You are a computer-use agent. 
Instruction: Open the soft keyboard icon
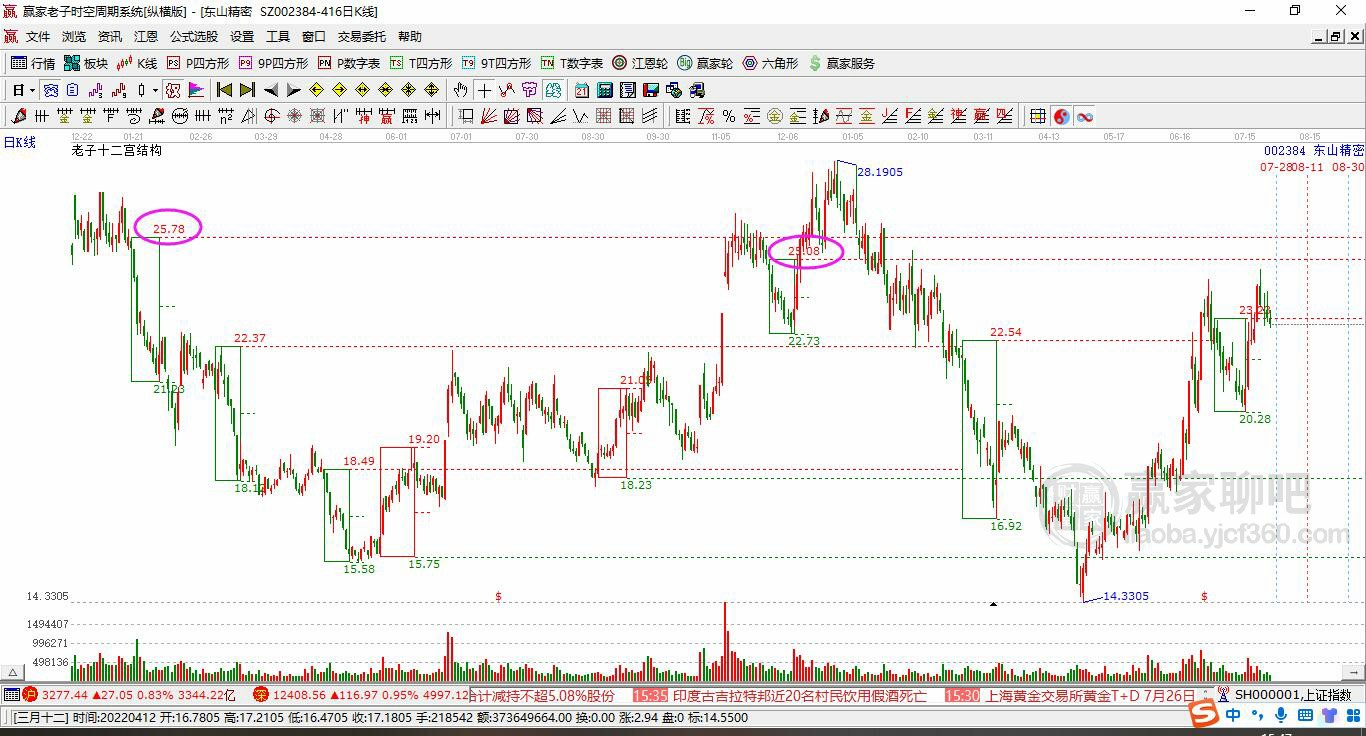tap(1304, 715)
